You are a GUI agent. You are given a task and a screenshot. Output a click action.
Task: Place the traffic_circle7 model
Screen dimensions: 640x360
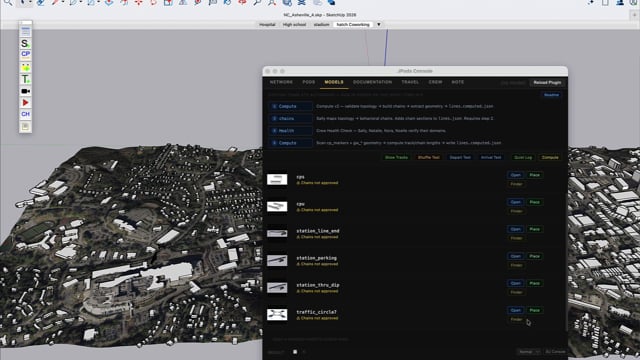(534, 310)
